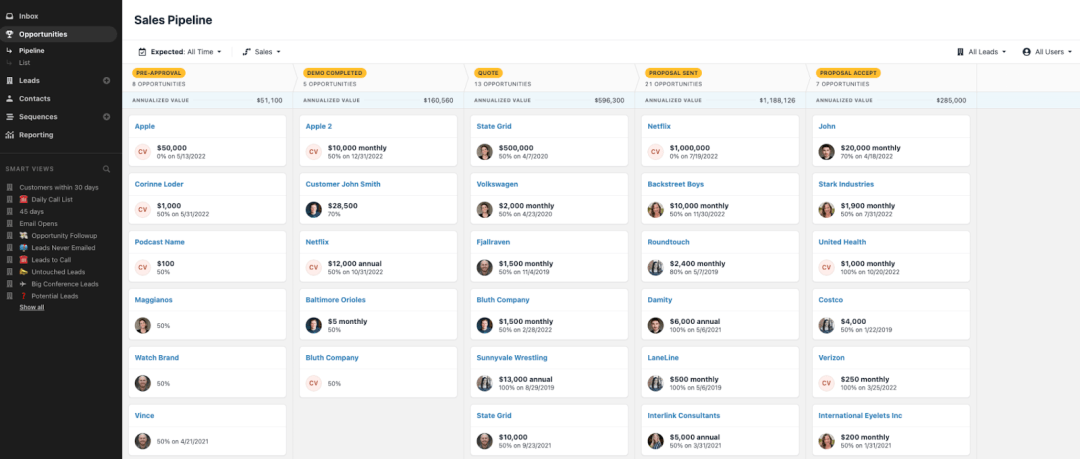Select Pipeline under Opportunities

click(x=31, y=50)
